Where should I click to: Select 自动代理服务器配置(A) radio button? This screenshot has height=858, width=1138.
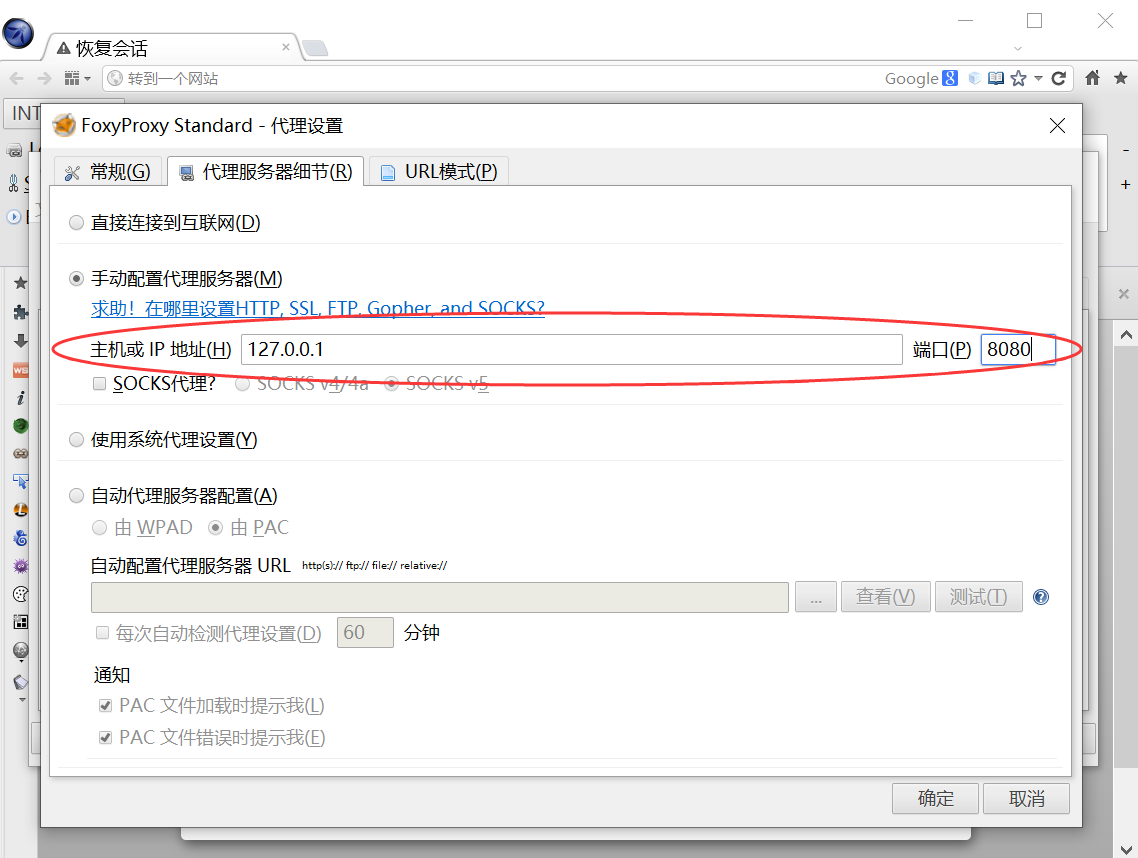point(76,496)
